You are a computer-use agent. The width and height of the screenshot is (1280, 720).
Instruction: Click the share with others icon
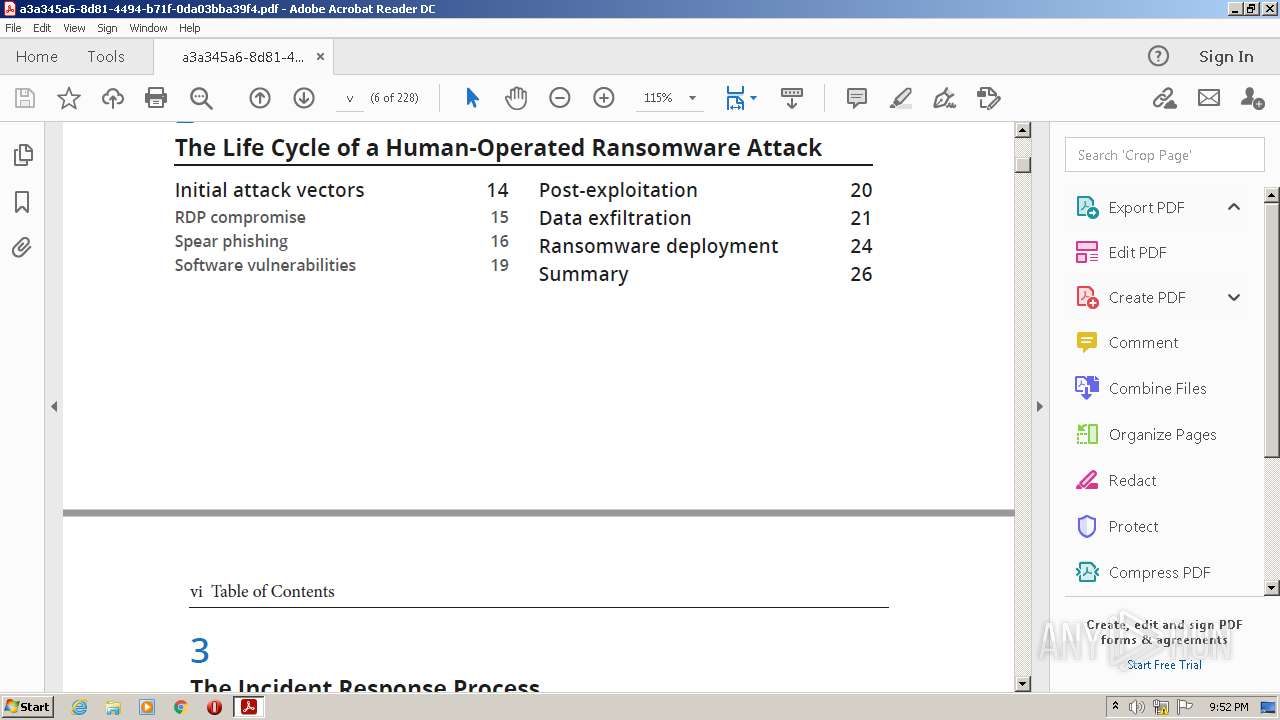1252,98
